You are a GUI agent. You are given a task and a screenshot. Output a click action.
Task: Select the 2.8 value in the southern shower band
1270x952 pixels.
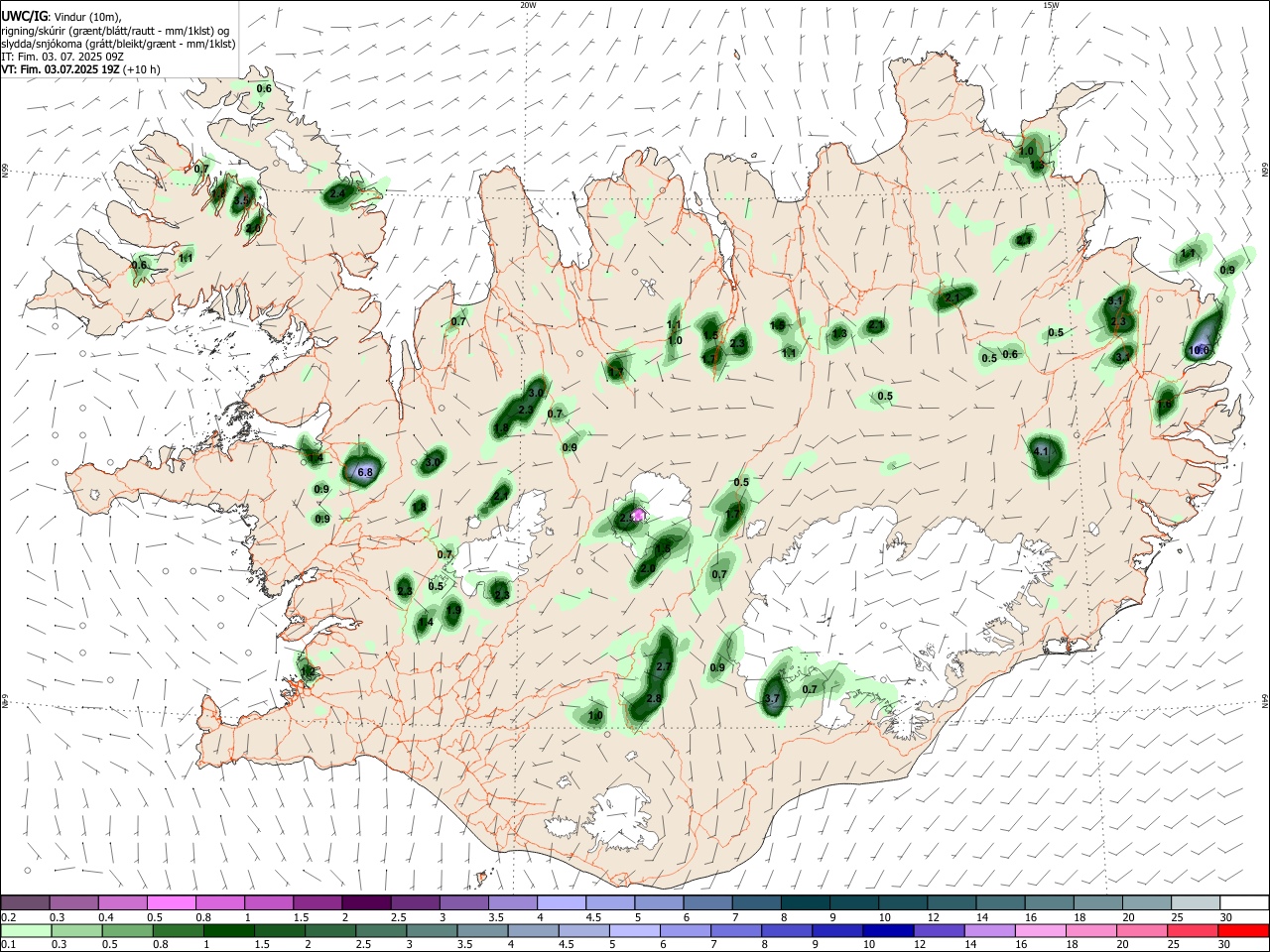point(653,699)
